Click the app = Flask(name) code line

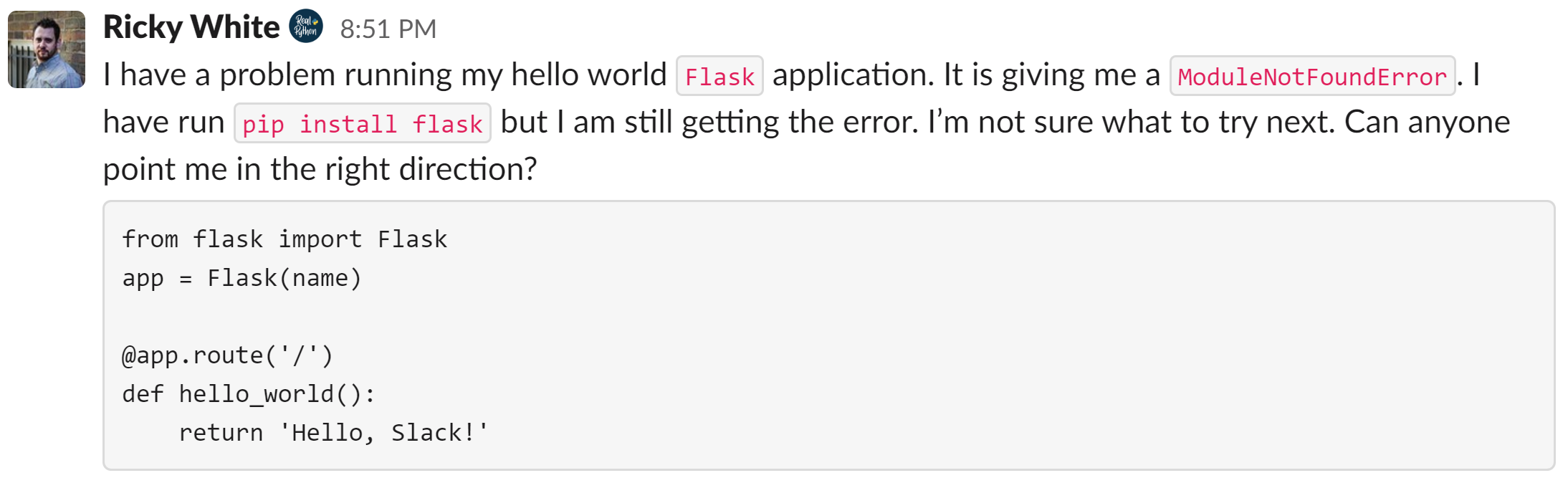(241, 277)
